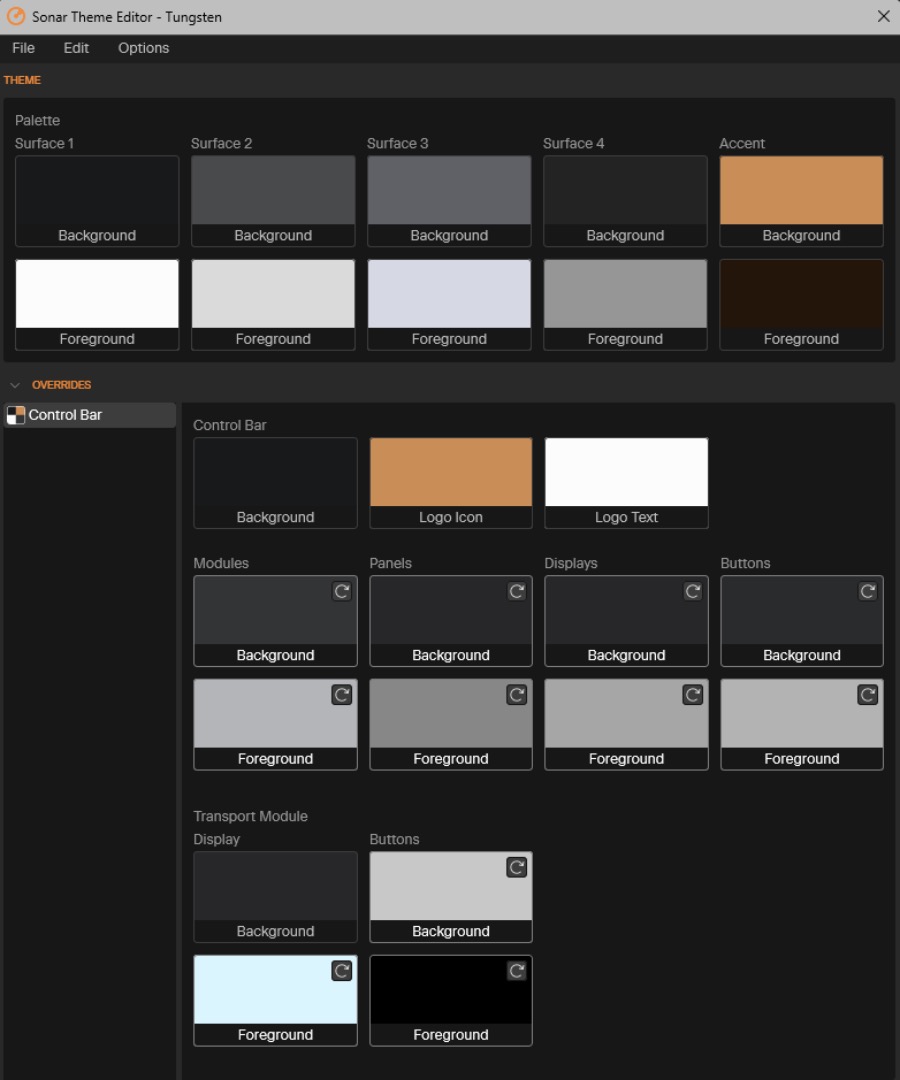Reset the Panels Foreground override
The image size is (900, 1080).
[x=516, y=694]
